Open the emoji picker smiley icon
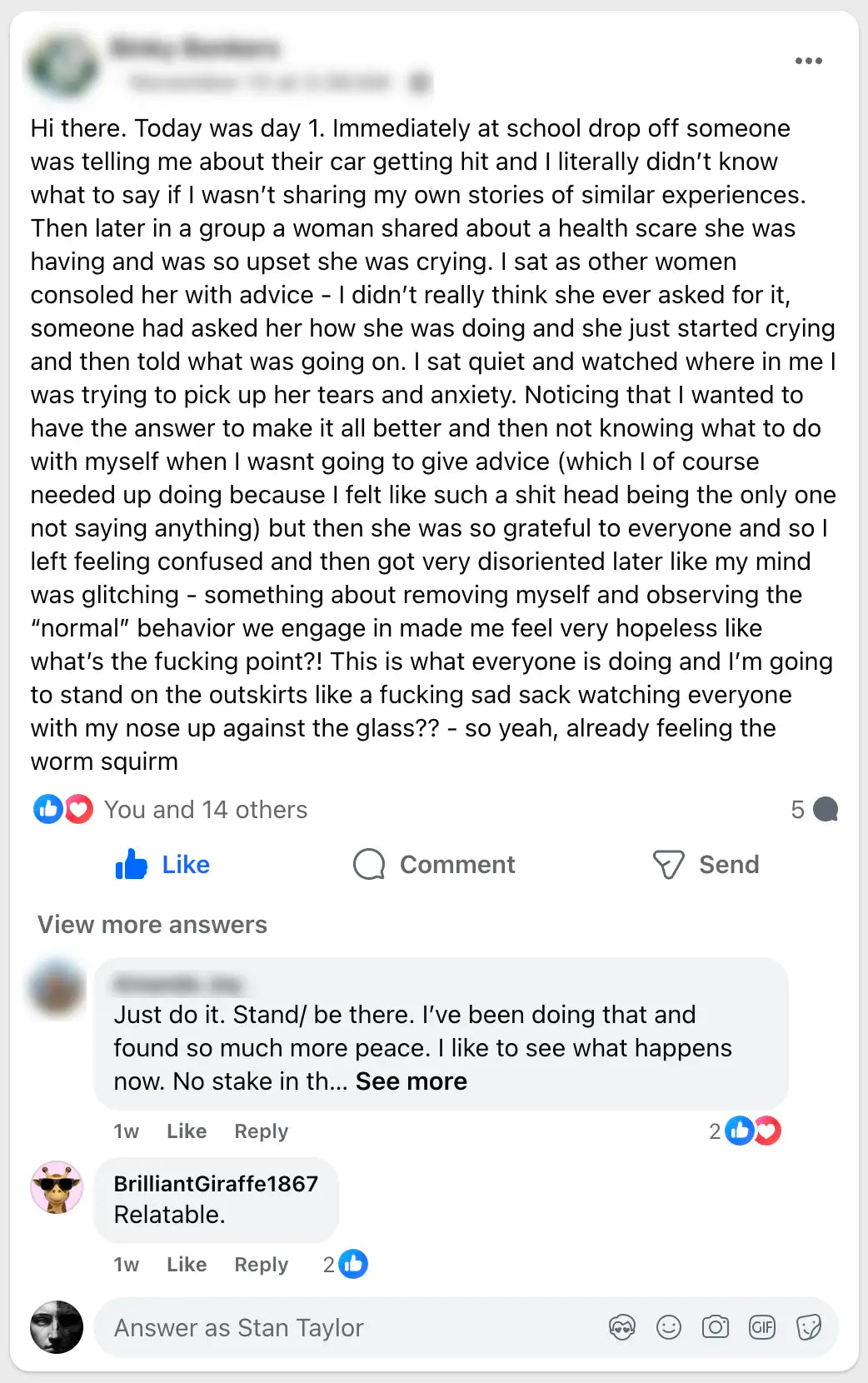868x1383 pixels. tap(669, 1327)
